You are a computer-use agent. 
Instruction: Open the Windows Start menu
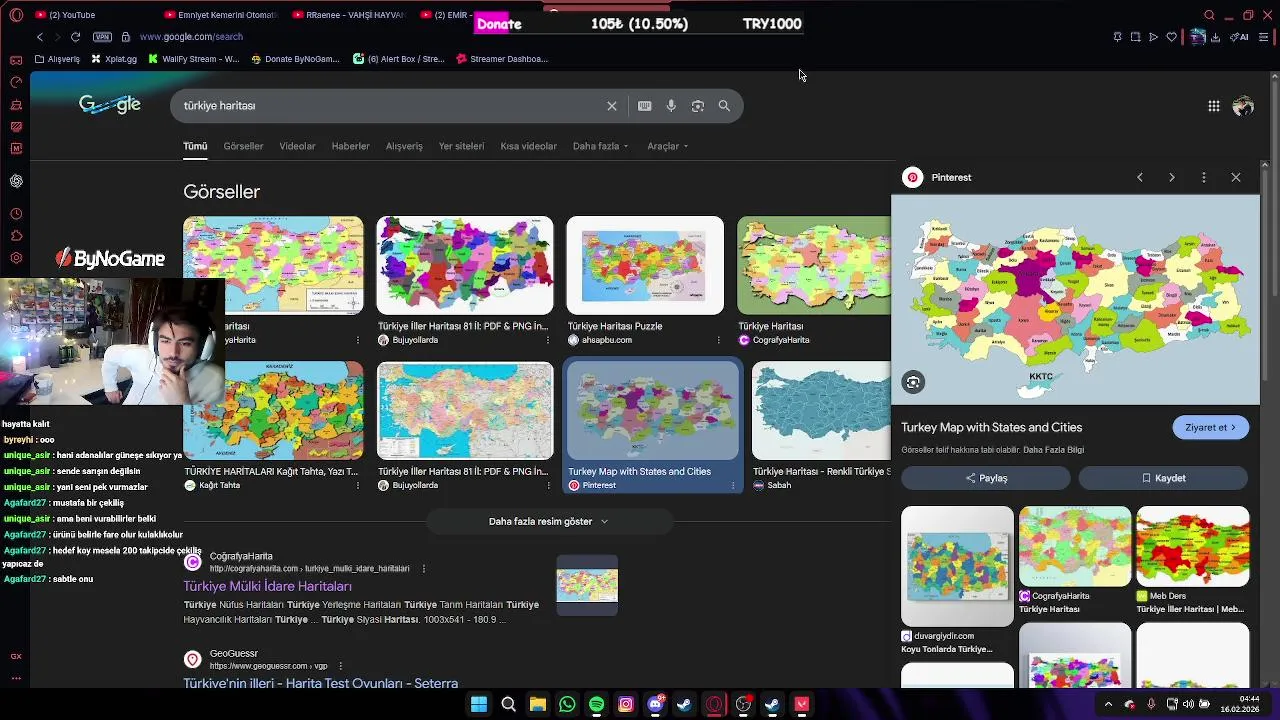pyautogui.click(x=479, y=704)
